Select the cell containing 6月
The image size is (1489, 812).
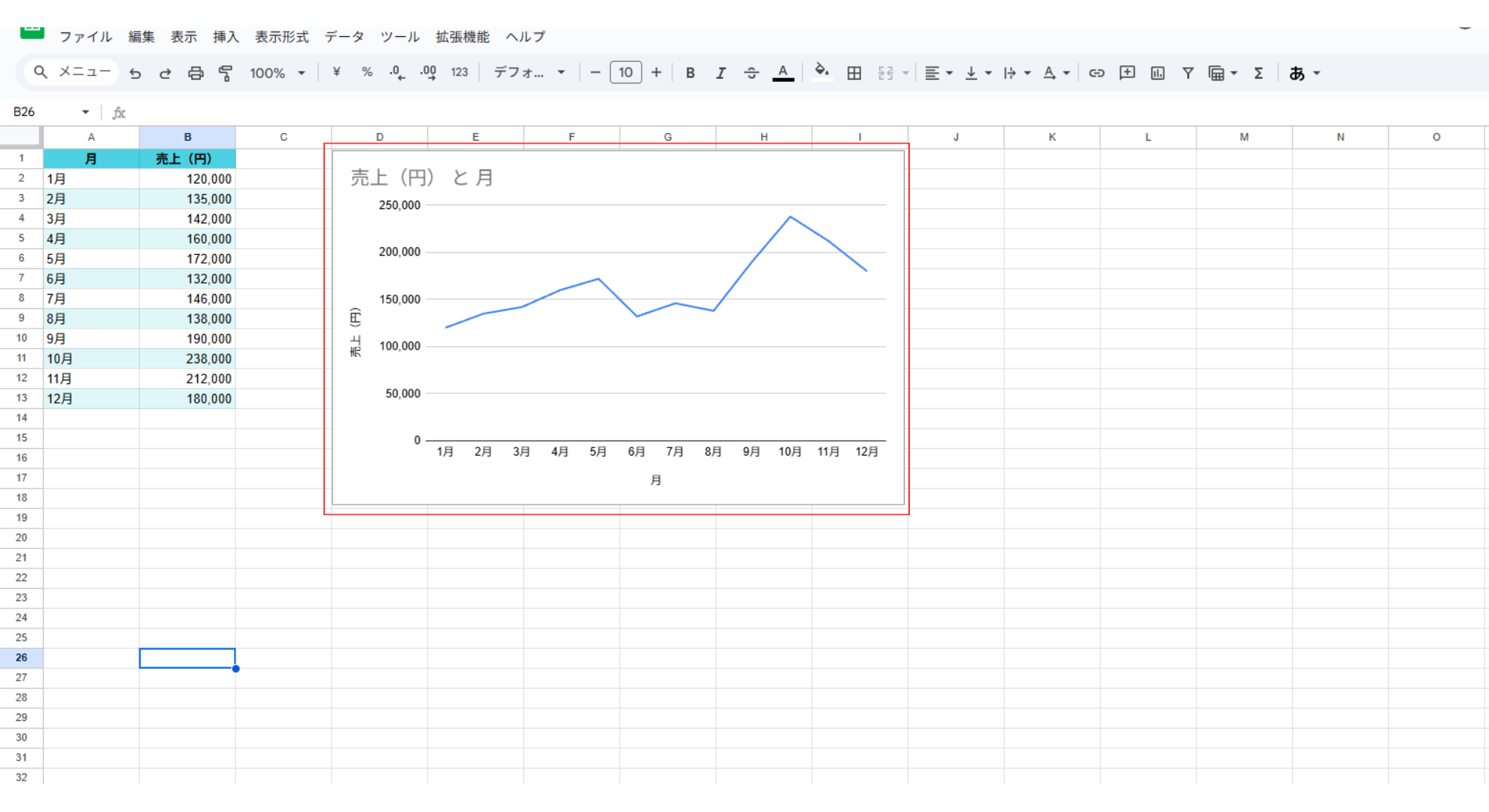coord(91,279)
